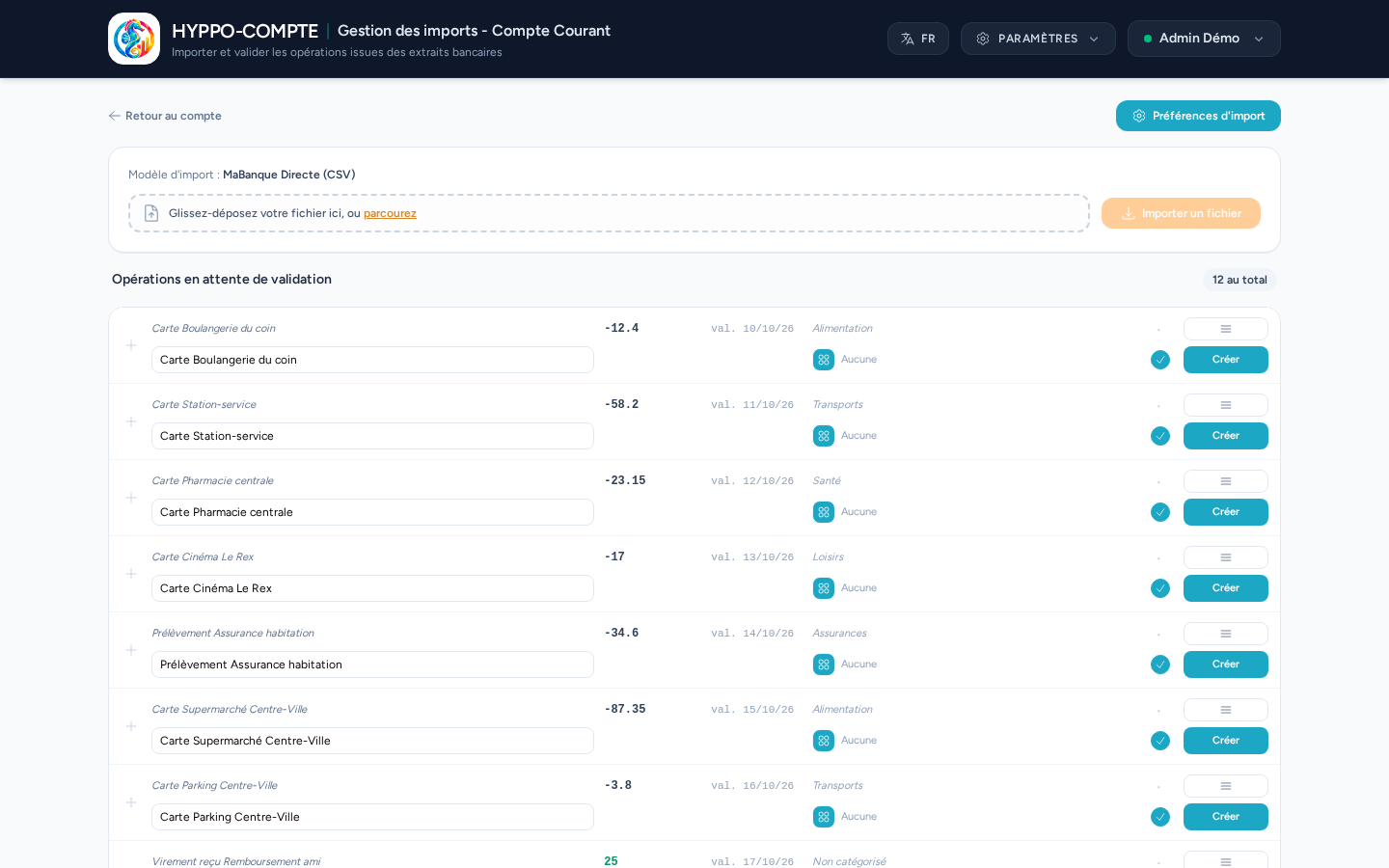This screenshot has height=868, width=1389.
Task: Open Préférences d'import
Action: click(1198, 116)
